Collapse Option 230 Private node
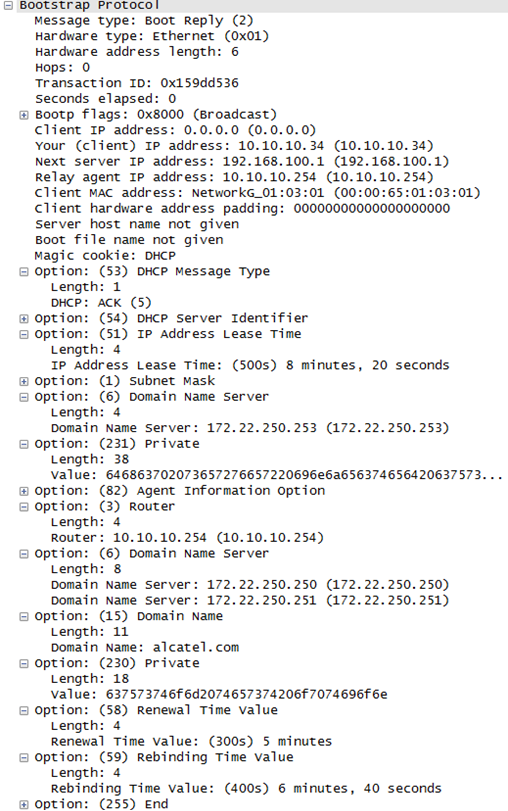Screen dimensions: 508x811 (x=24, y=664)
